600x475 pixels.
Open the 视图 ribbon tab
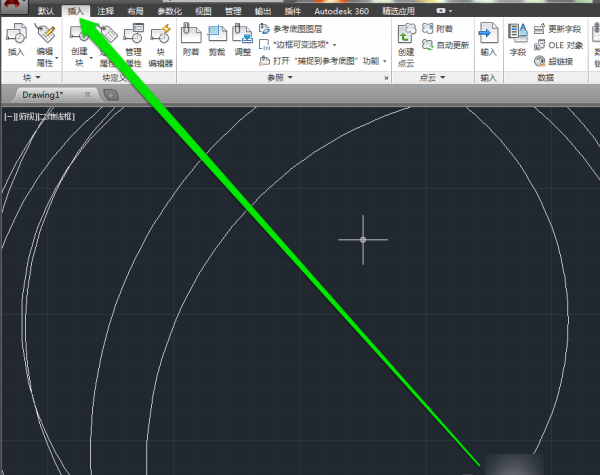coord(203,10)
